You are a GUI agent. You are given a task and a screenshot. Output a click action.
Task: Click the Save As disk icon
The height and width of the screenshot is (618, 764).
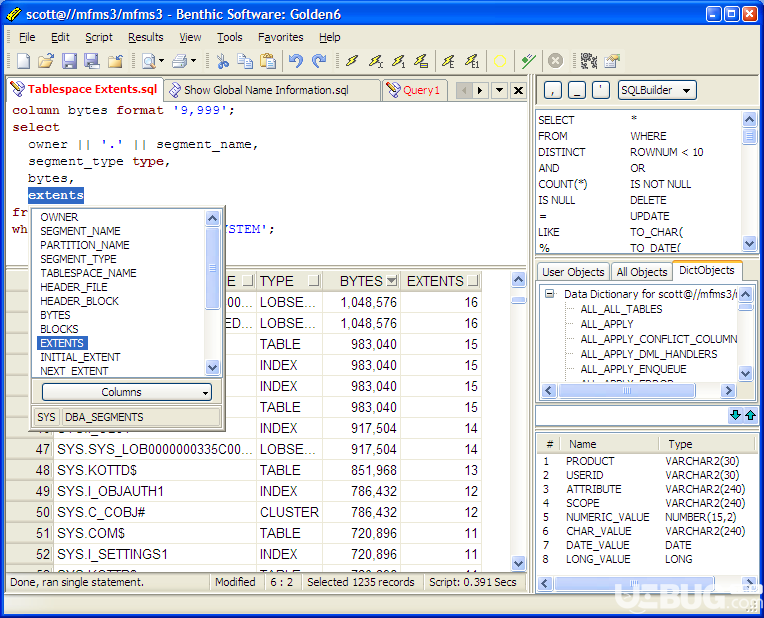92,61
